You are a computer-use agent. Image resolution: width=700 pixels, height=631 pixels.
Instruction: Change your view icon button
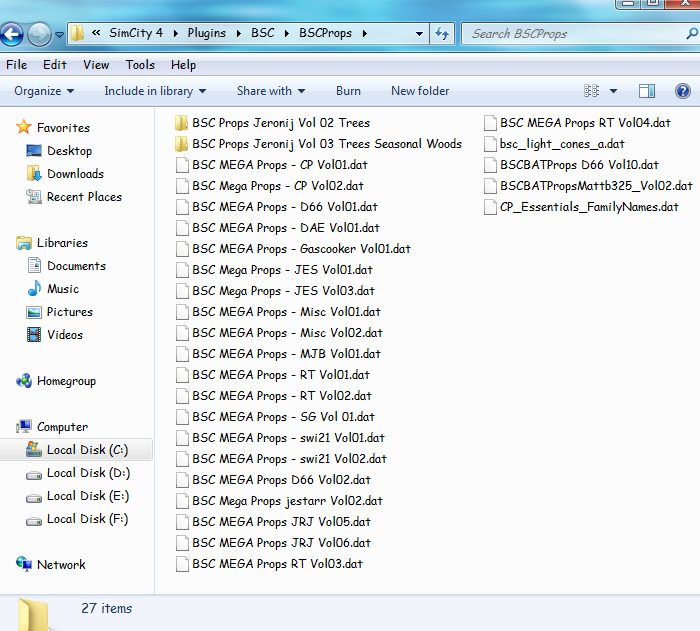592,91
